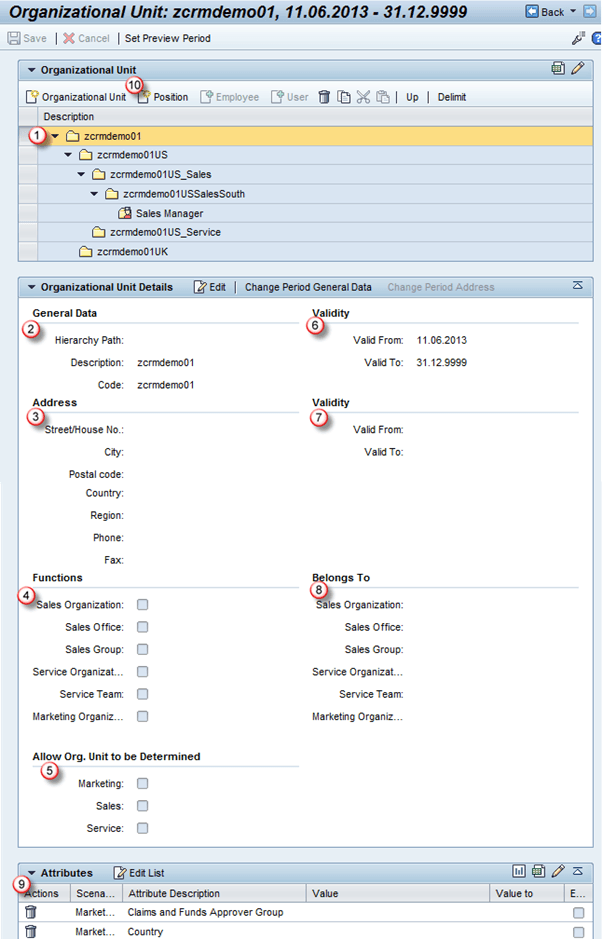
Task: Click the copy icon in Organizational Unit toolbar
Action: (x=343, y=97)
